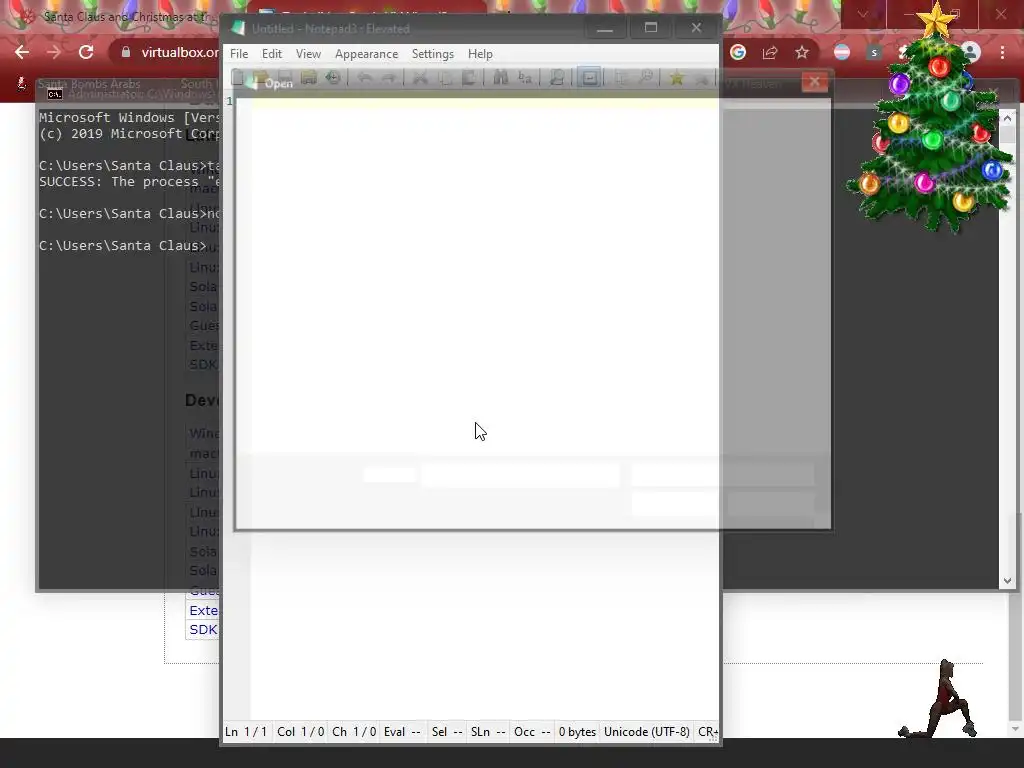Bookmark this page with the star icon
This screenshot has width=1024, height=768.
(x=802, y=52)
